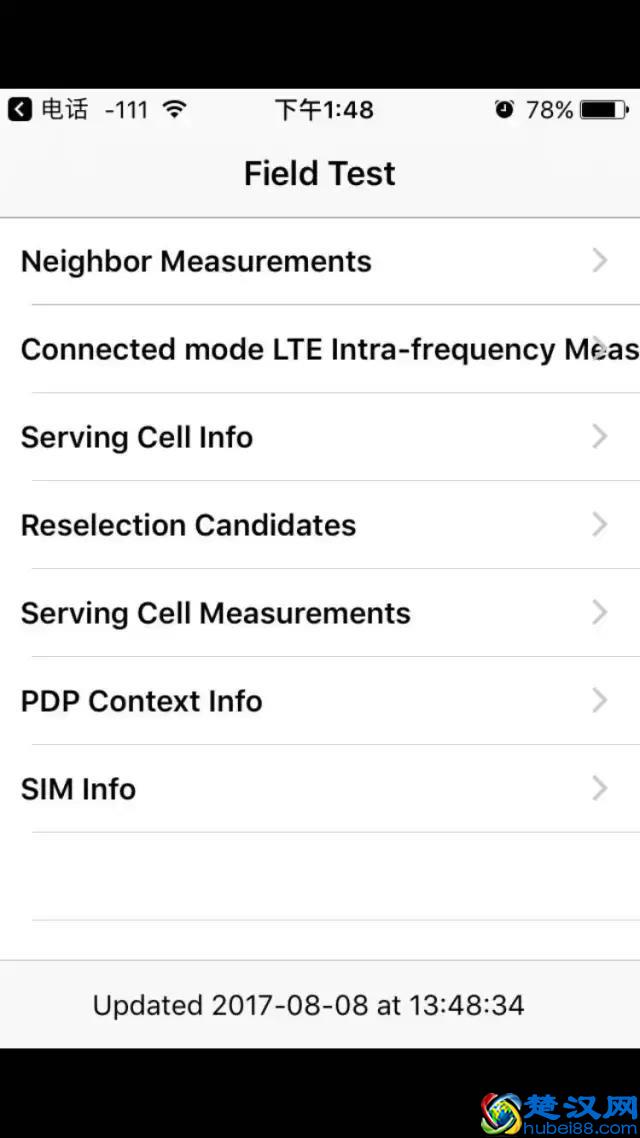Tap the PDP Context Info chevron
Viewport: 640px width, 1138px height.
(x=599, y=701)
